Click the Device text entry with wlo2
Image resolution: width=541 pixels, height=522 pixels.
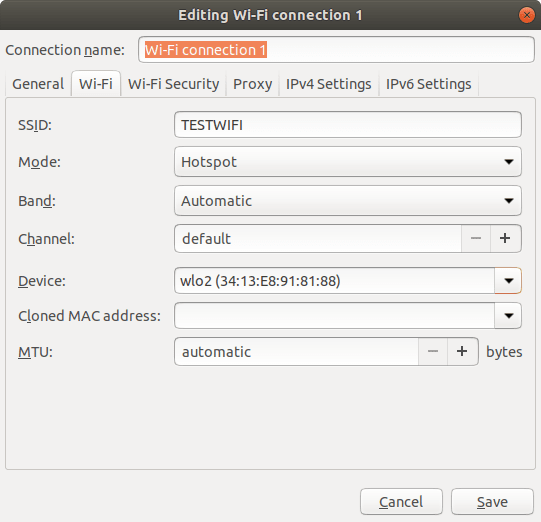335,281
